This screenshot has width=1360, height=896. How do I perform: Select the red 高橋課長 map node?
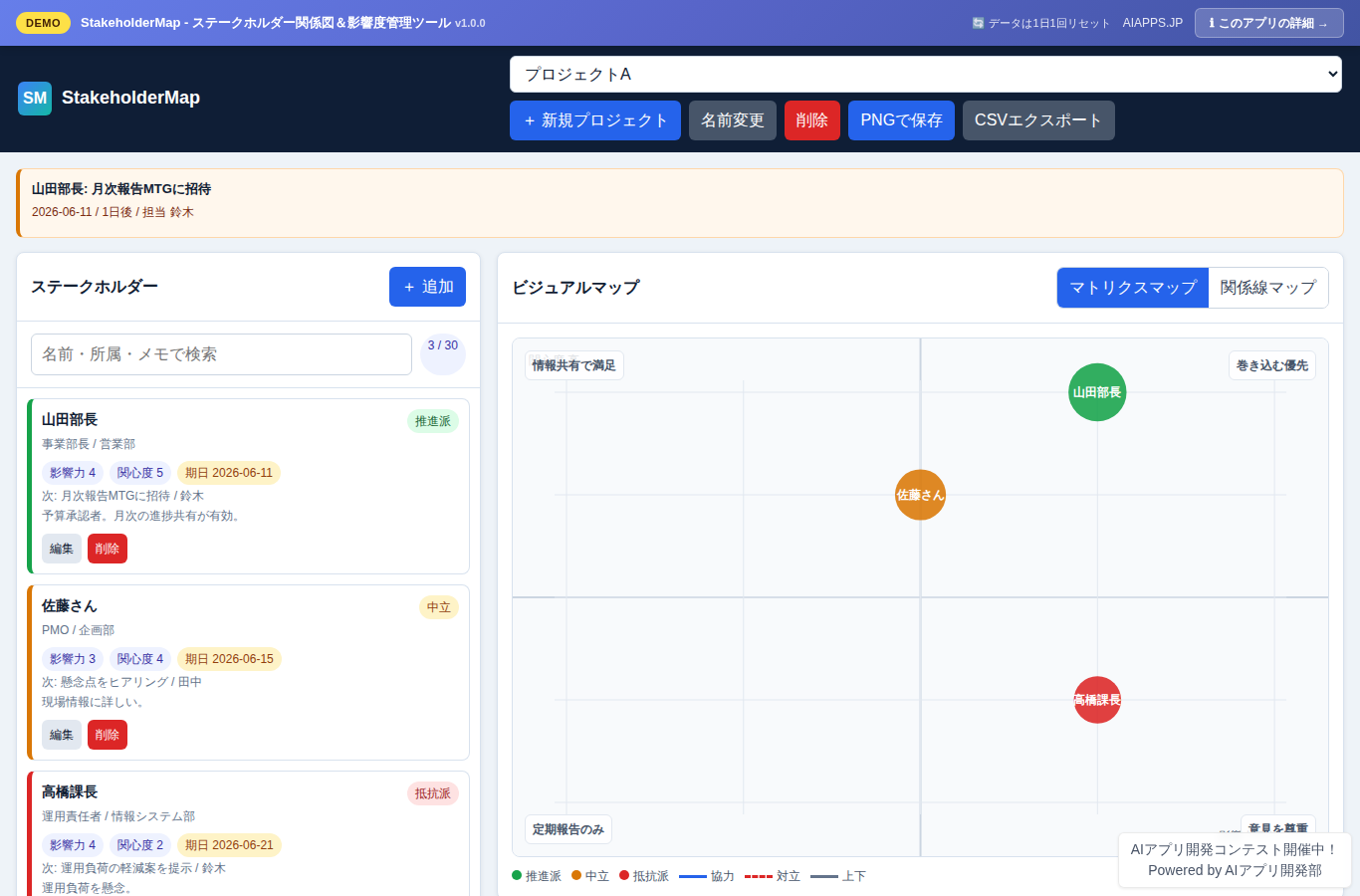coord(1097,700)
